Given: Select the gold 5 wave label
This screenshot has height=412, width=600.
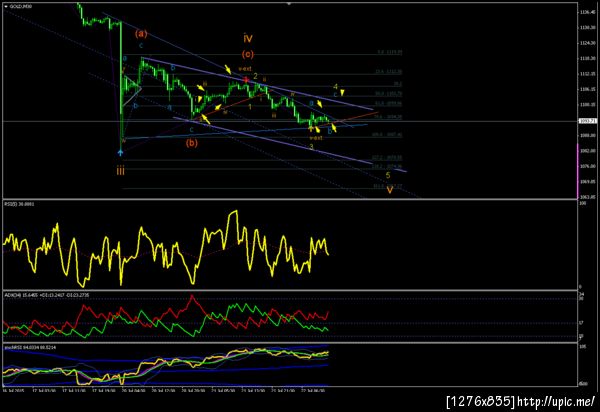Looking at the screenshot, I should [388, 175].
